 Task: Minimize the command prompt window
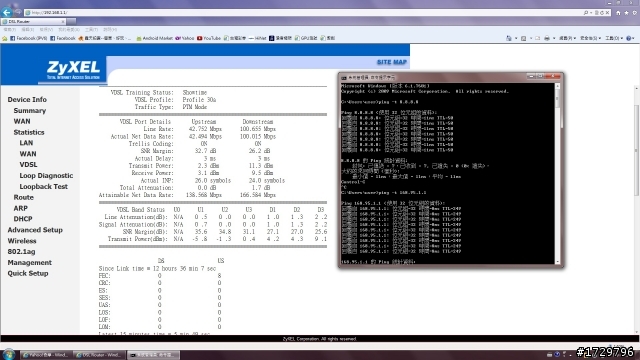(x=531, y=76)
